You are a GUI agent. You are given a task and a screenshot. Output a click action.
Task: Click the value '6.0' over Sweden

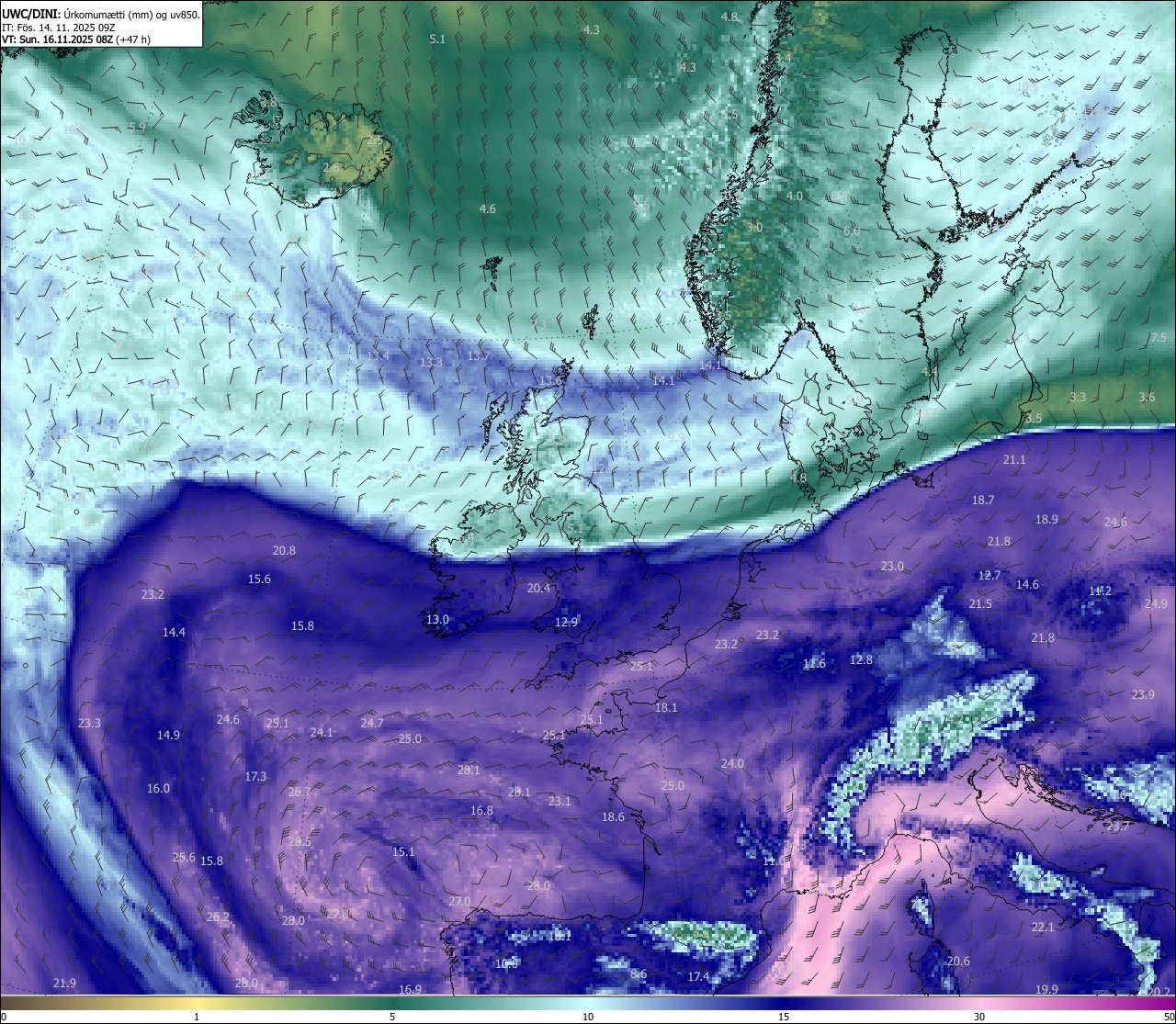coord(852,231)
